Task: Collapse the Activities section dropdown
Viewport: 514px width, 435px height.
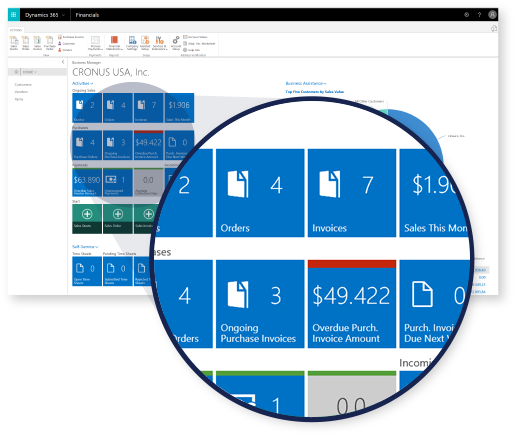Action: coord(82,83)
